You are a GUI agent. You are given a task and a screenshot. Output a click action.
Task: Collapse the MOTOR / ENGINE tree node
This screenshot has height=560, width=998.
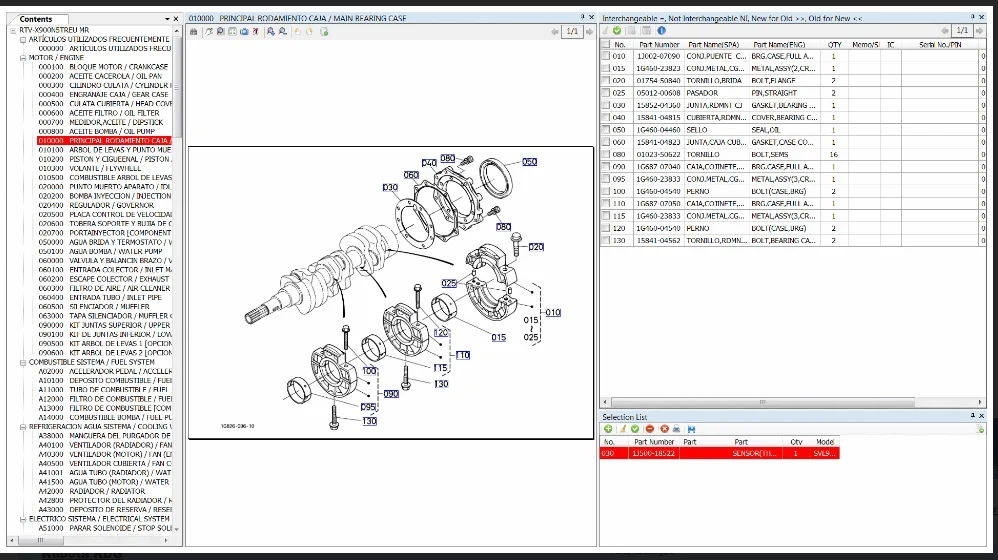tap(24, 58)
